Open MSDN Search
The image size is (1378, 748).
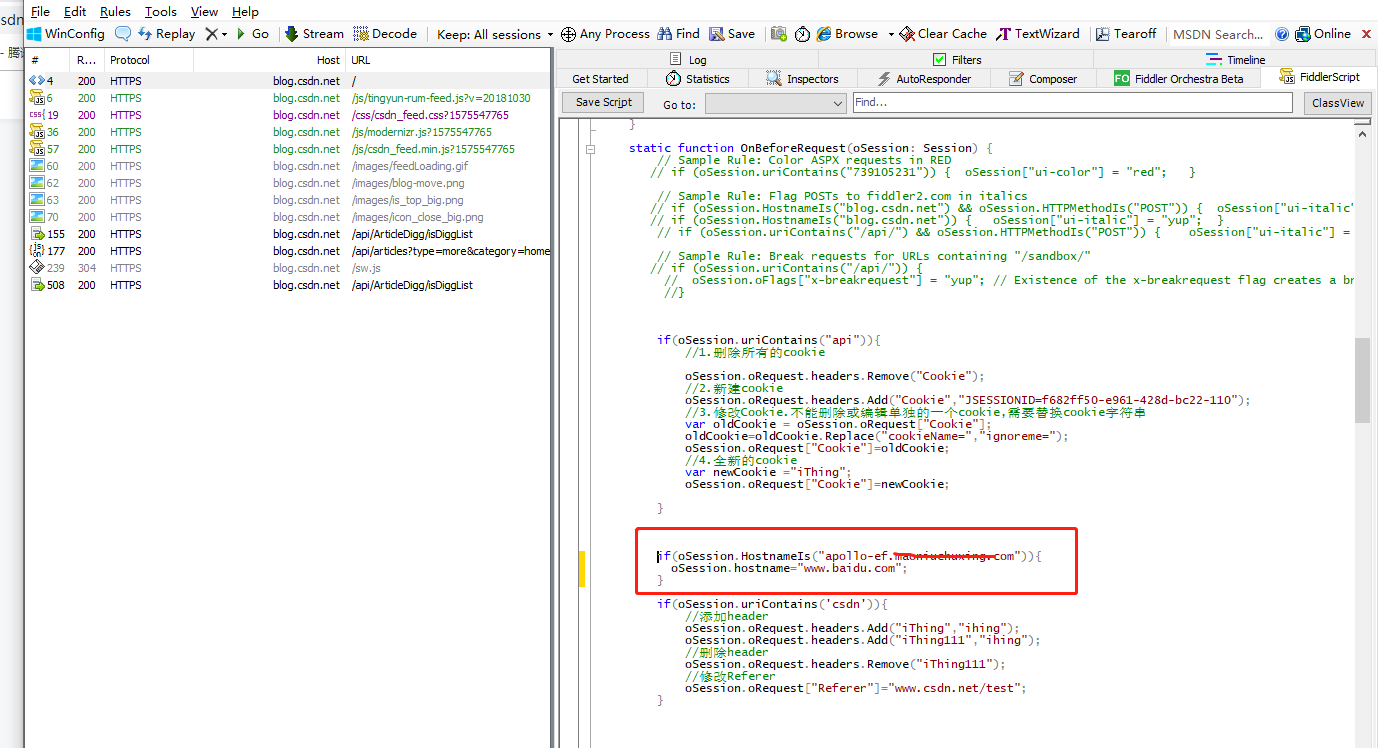(x=1218, y=33)
